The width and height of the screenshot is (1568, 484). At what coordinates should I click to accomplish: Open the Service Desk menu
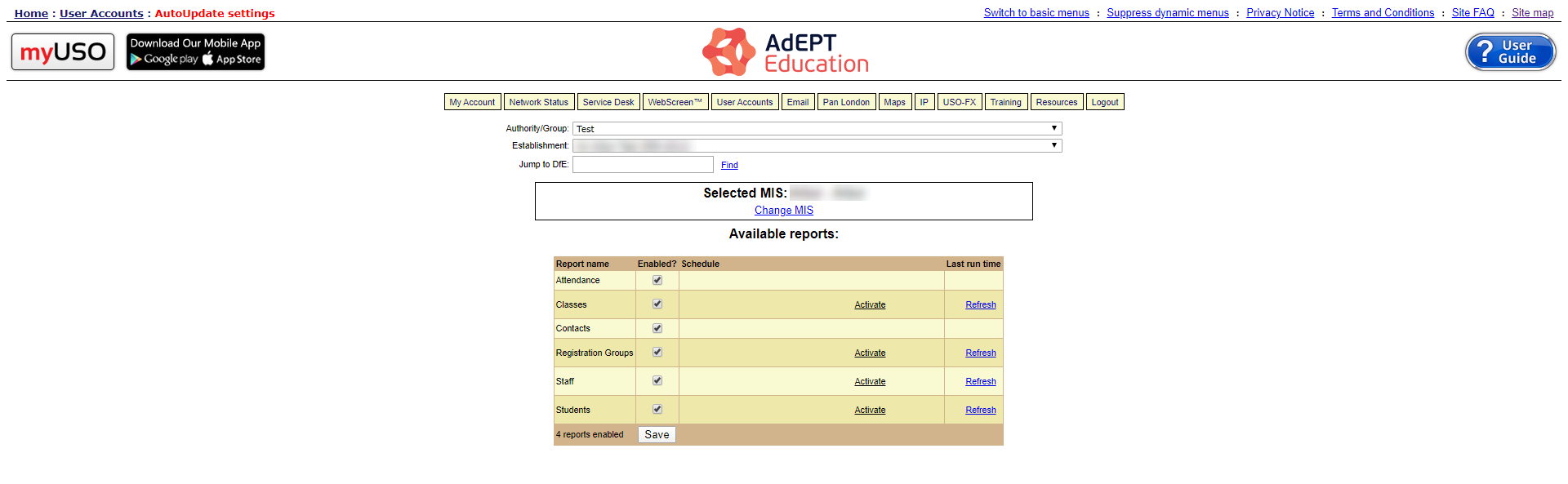pyautogui.click(x=608, y=102)
